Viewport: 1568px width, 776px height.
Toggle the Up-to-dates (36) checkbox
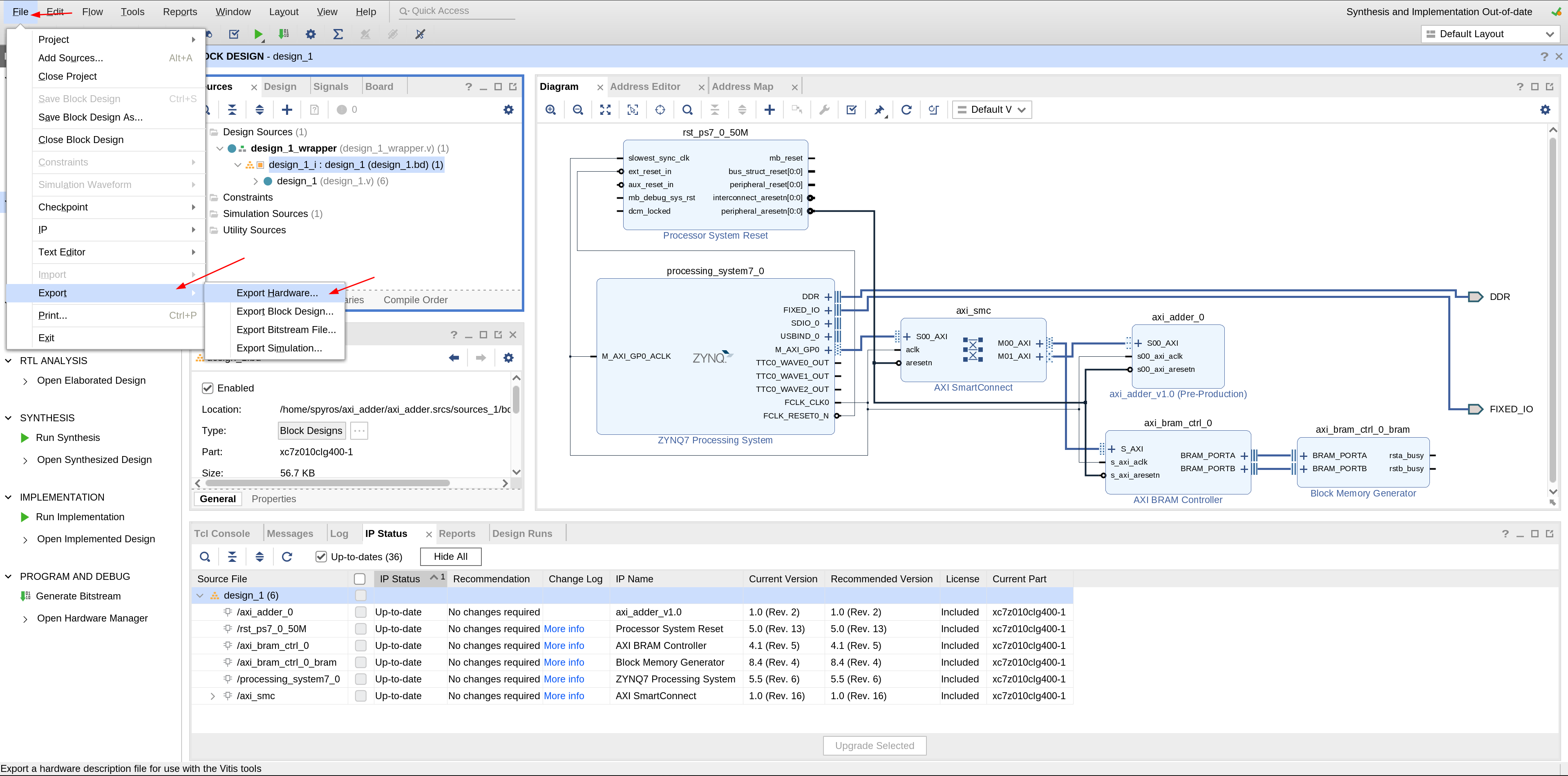pyautogui.click(x=321, y=556)
